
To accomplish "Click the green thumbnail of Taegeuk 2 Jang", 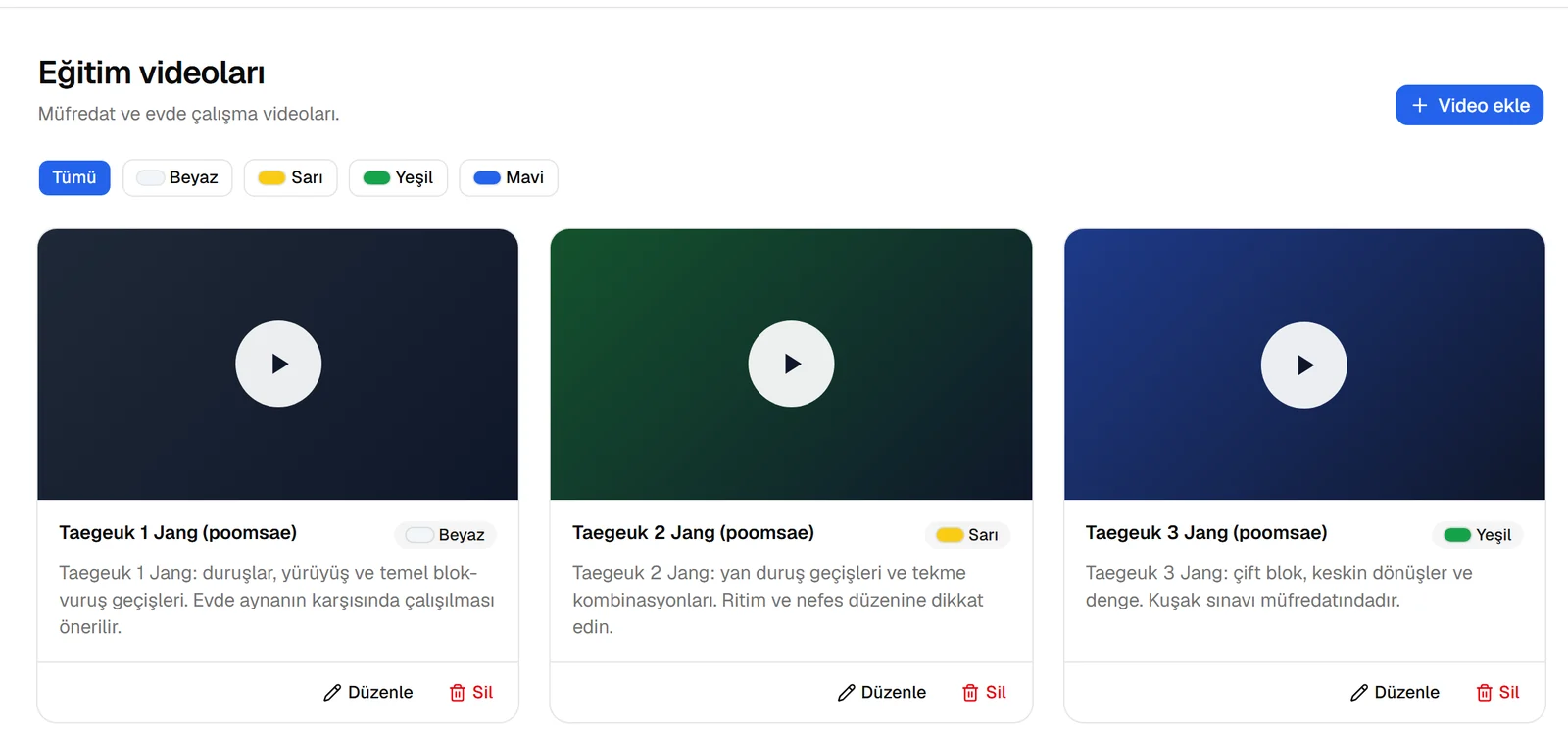I will tap(791, 365).
